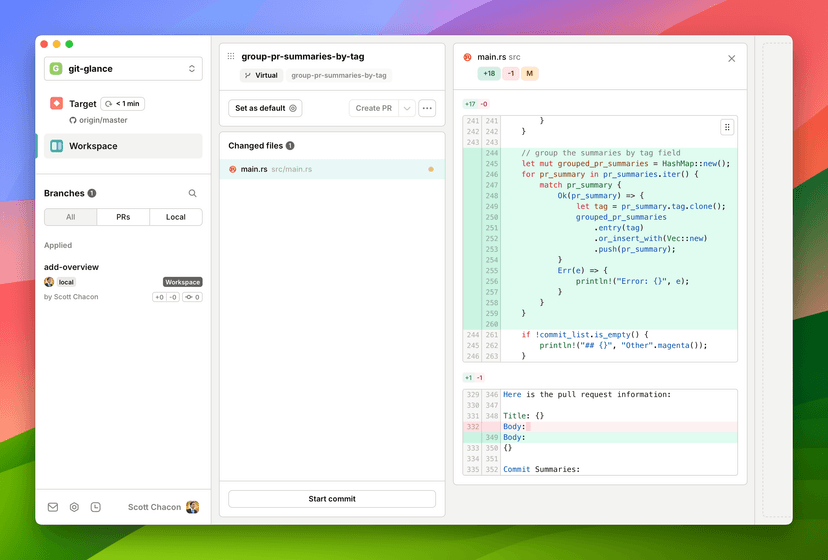Switch branch filter to PRs

[123, 217]
